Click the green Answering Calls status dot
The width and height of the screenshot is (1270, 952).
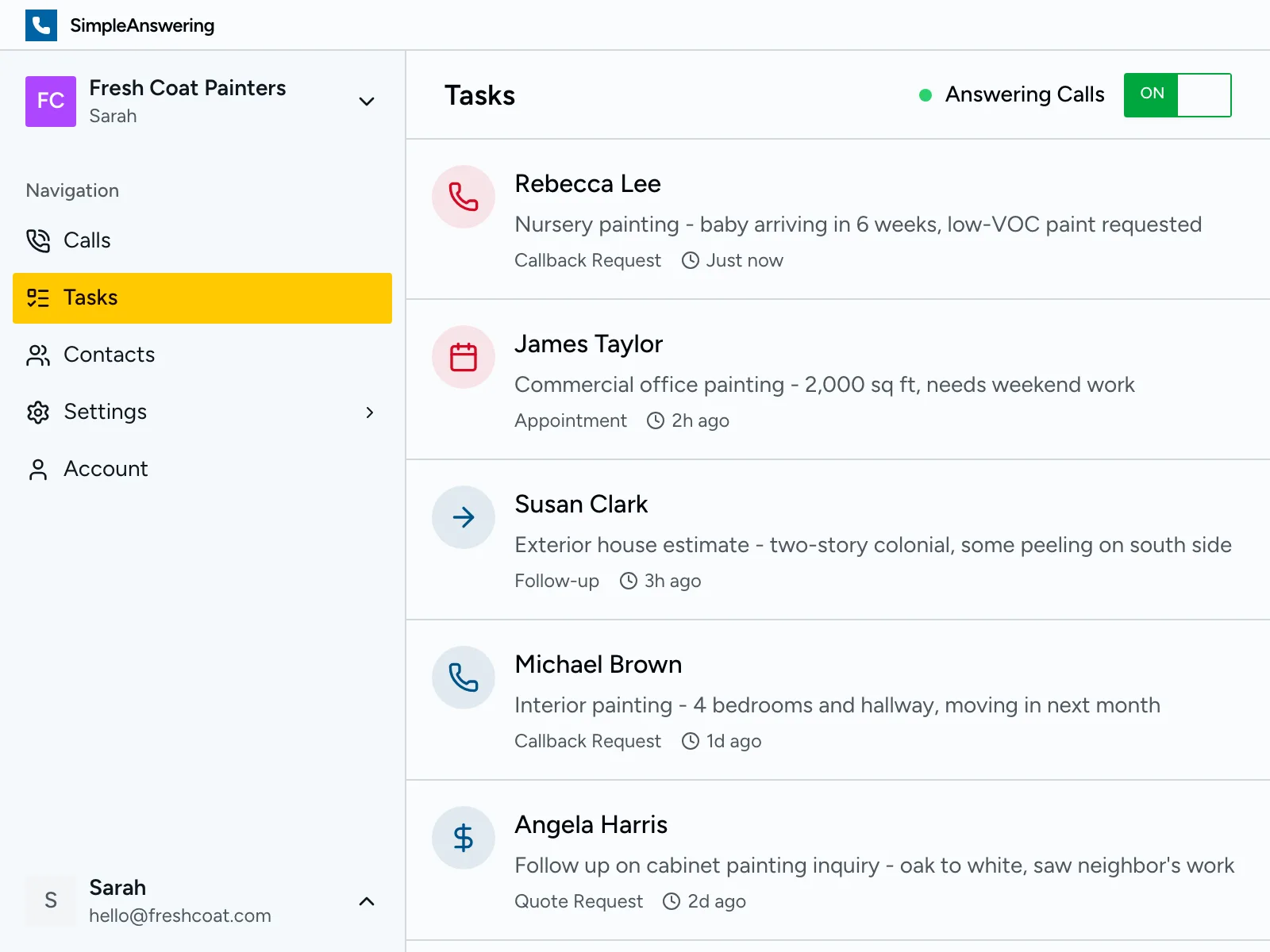coord(925,94)
